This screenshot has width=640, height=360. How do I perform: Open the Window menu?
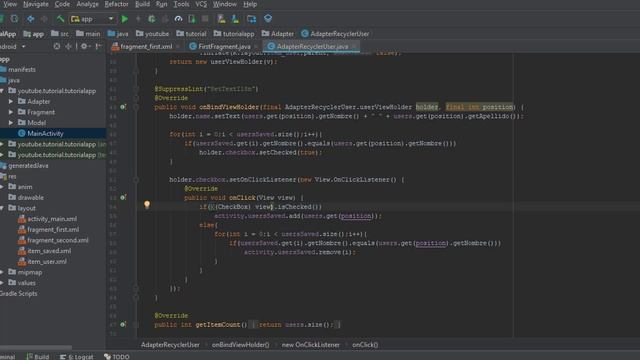[224, 4]
